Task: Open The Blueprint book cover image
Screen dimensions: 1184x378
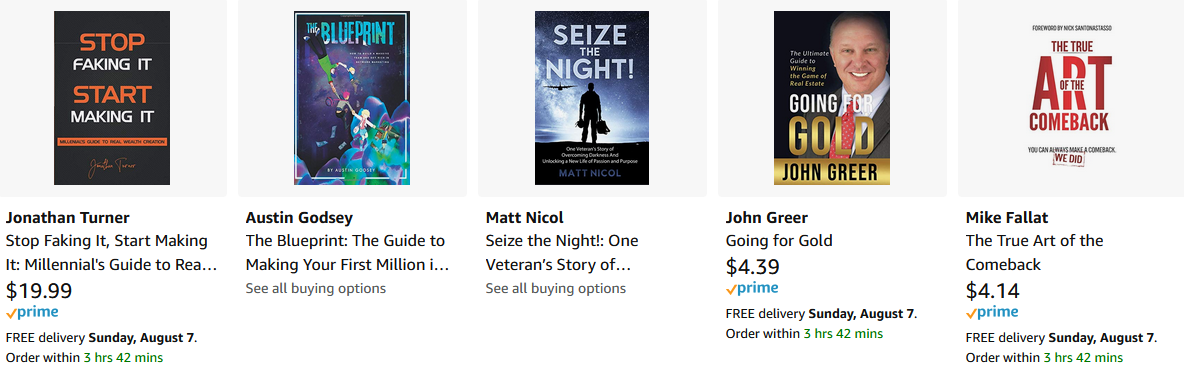Action: click(352, 98)
